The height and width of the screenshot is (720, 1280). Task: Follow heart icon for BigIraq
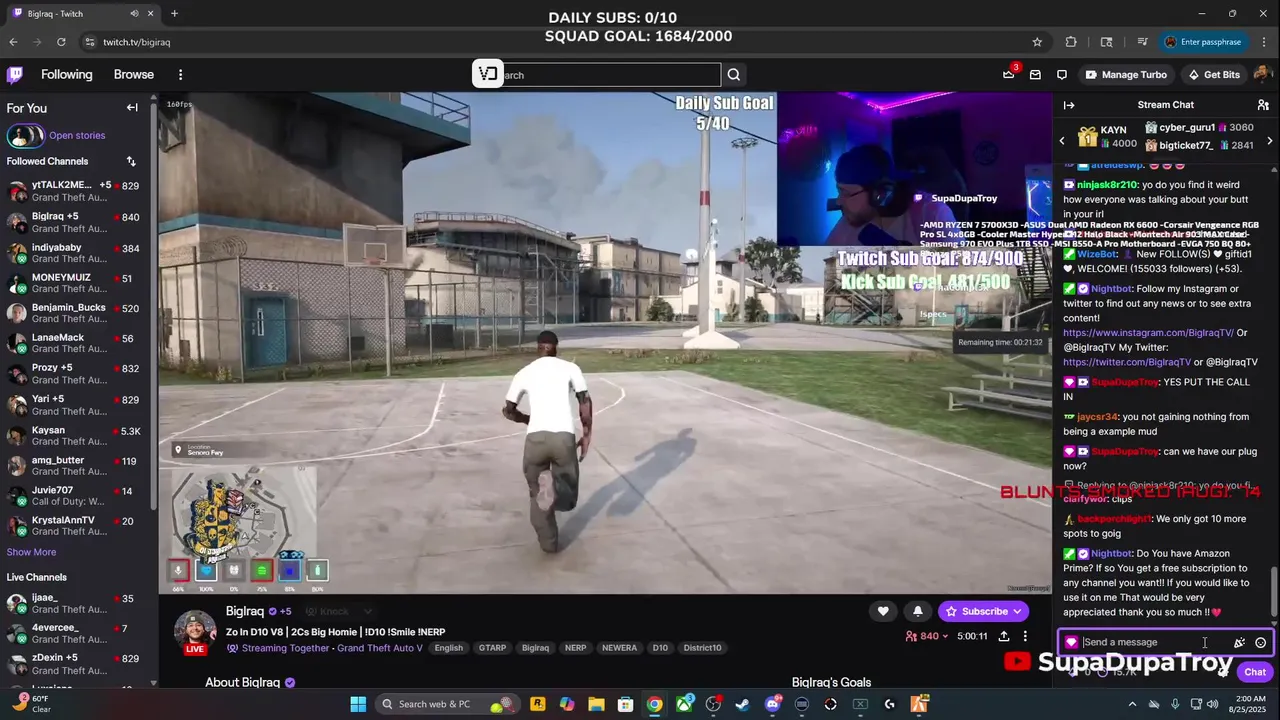(883, 611)
